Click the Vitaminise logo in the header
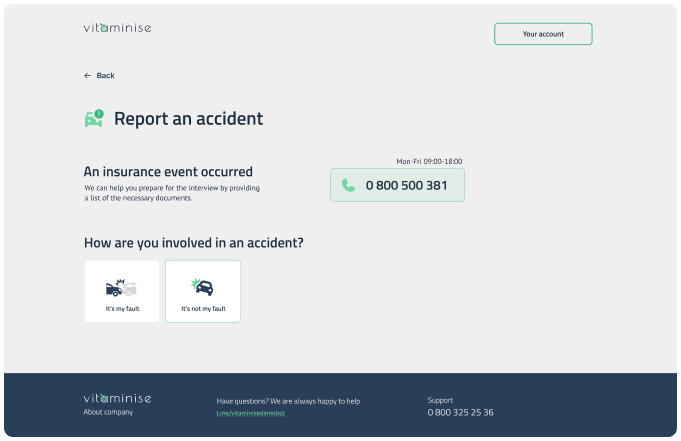Image resolution: width=681 pixels, height=441 pixels. click(x=117, y=28)
